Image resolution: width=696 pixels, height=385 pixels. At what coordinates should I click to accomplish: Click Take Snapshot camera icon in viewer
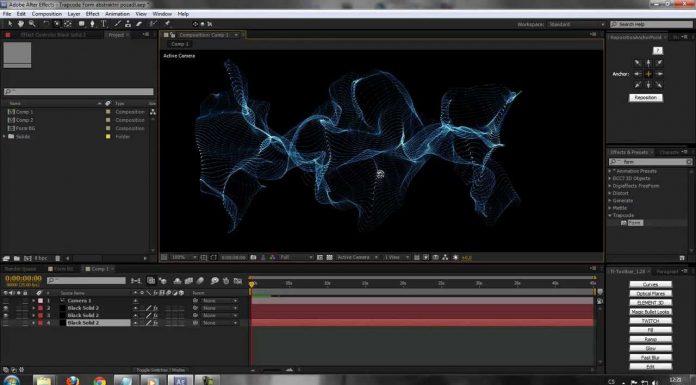pos(253,258)
